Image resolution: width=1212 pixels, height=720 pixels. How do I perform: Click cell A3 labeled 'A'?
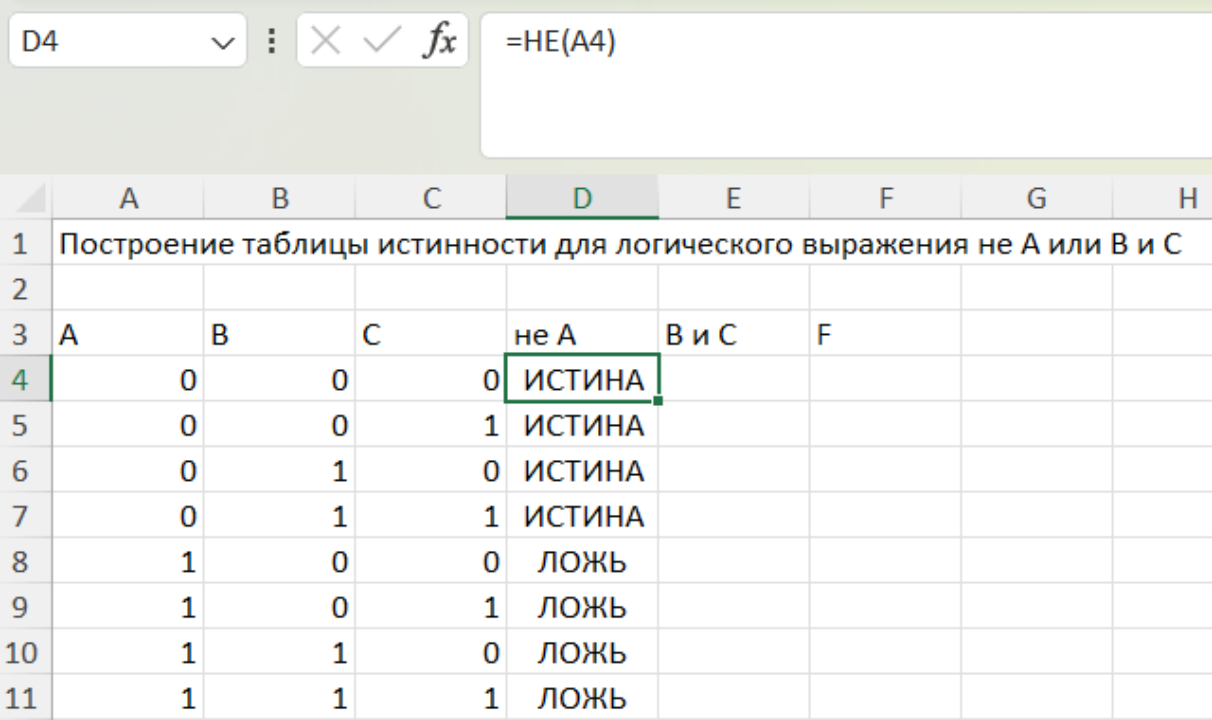click(x=127, y=334)
